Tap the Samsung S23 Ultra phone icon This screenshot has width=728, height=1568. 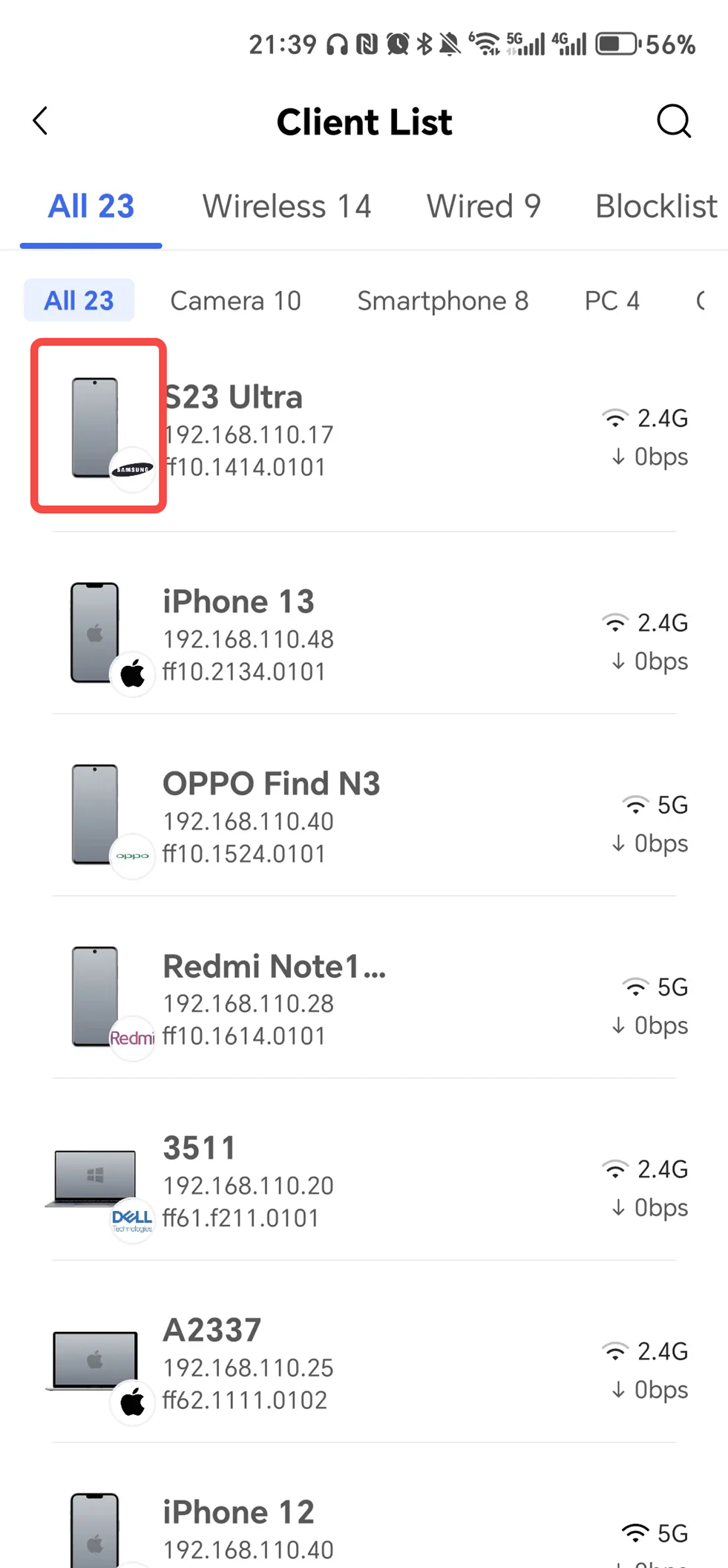pos(97,427)
